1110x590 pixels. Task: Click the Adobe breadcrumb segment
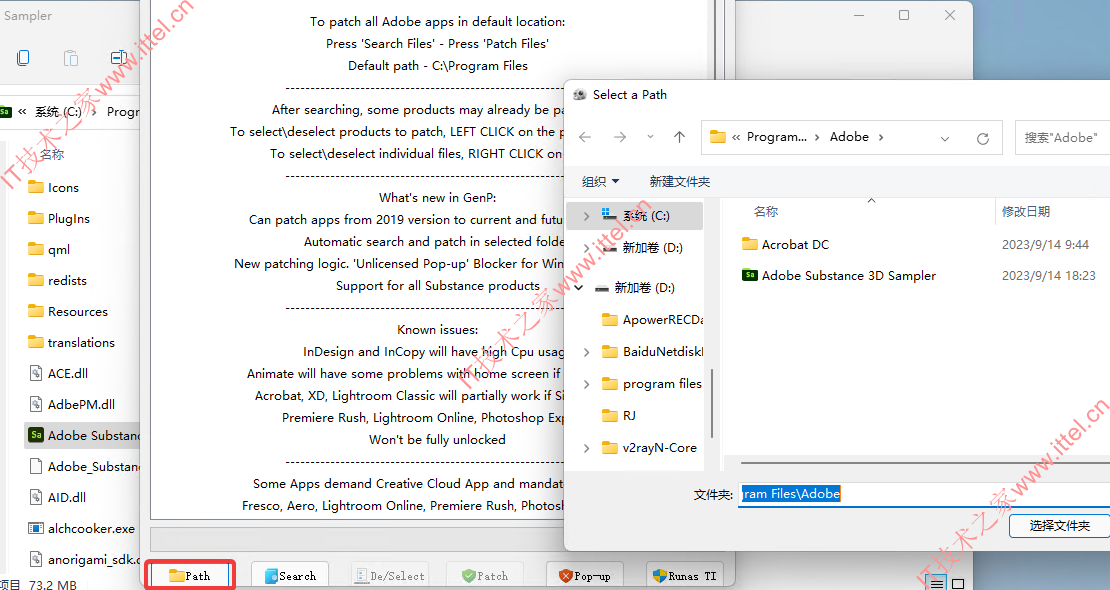(849, 137)
